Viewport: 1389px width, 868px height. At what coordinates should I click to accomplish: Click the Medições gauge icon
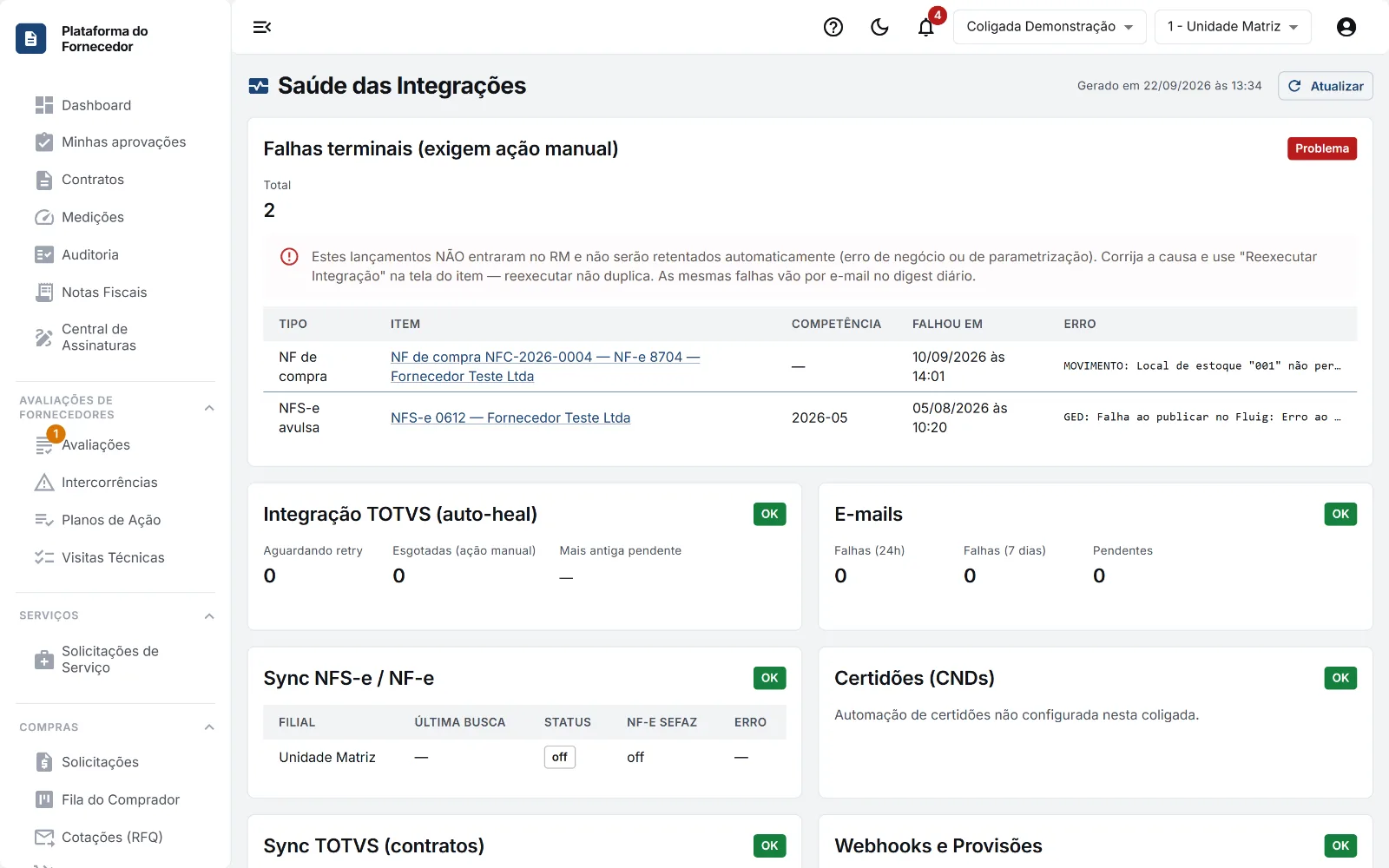point(44,217)
